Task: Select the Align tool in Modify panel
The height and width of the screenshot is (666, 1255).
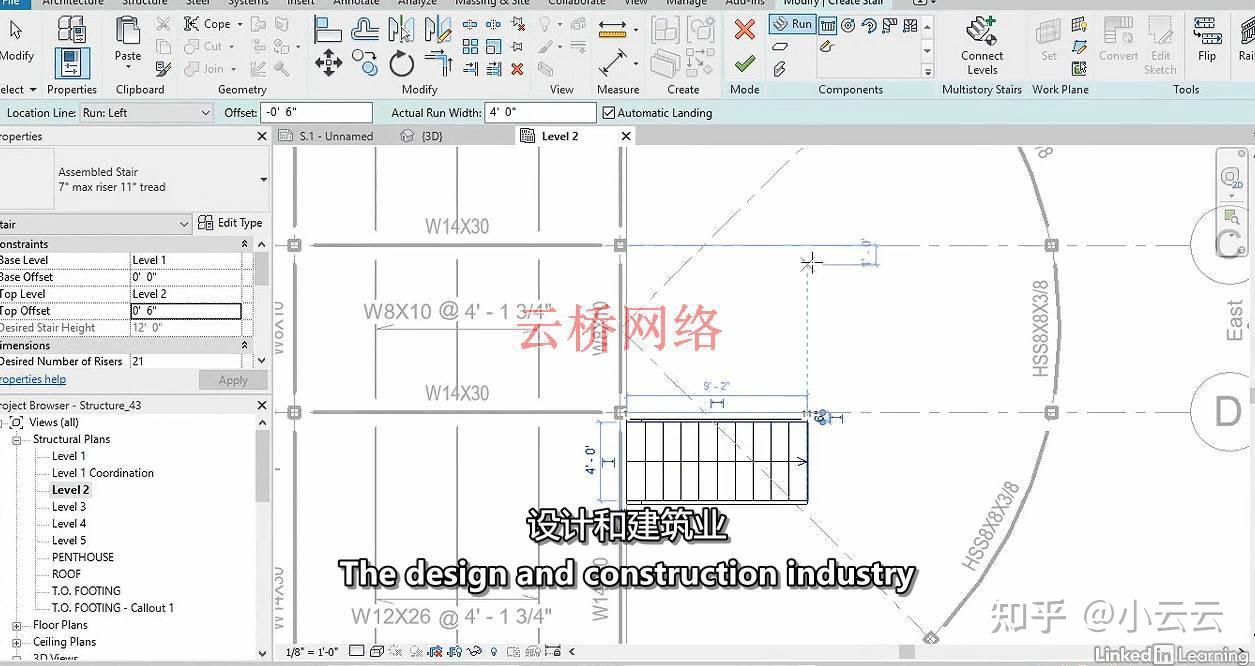Action: (328, 30)
